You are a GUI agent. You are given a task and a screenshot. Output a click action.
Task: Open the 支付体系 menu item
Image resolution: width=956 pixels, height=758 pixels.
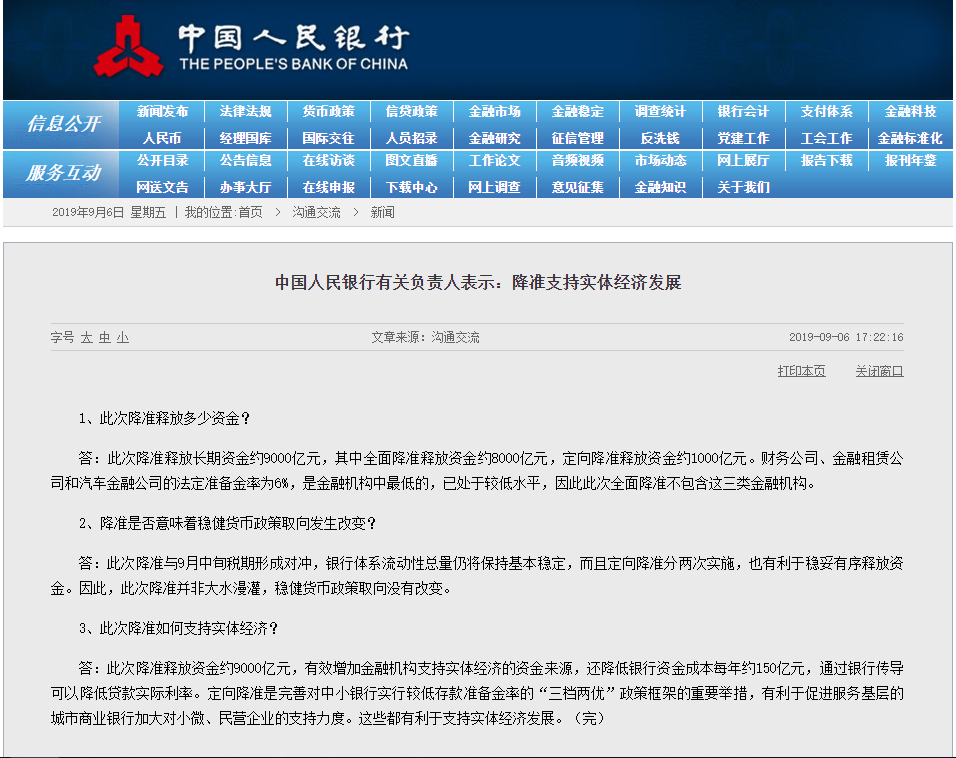(826, 112)
